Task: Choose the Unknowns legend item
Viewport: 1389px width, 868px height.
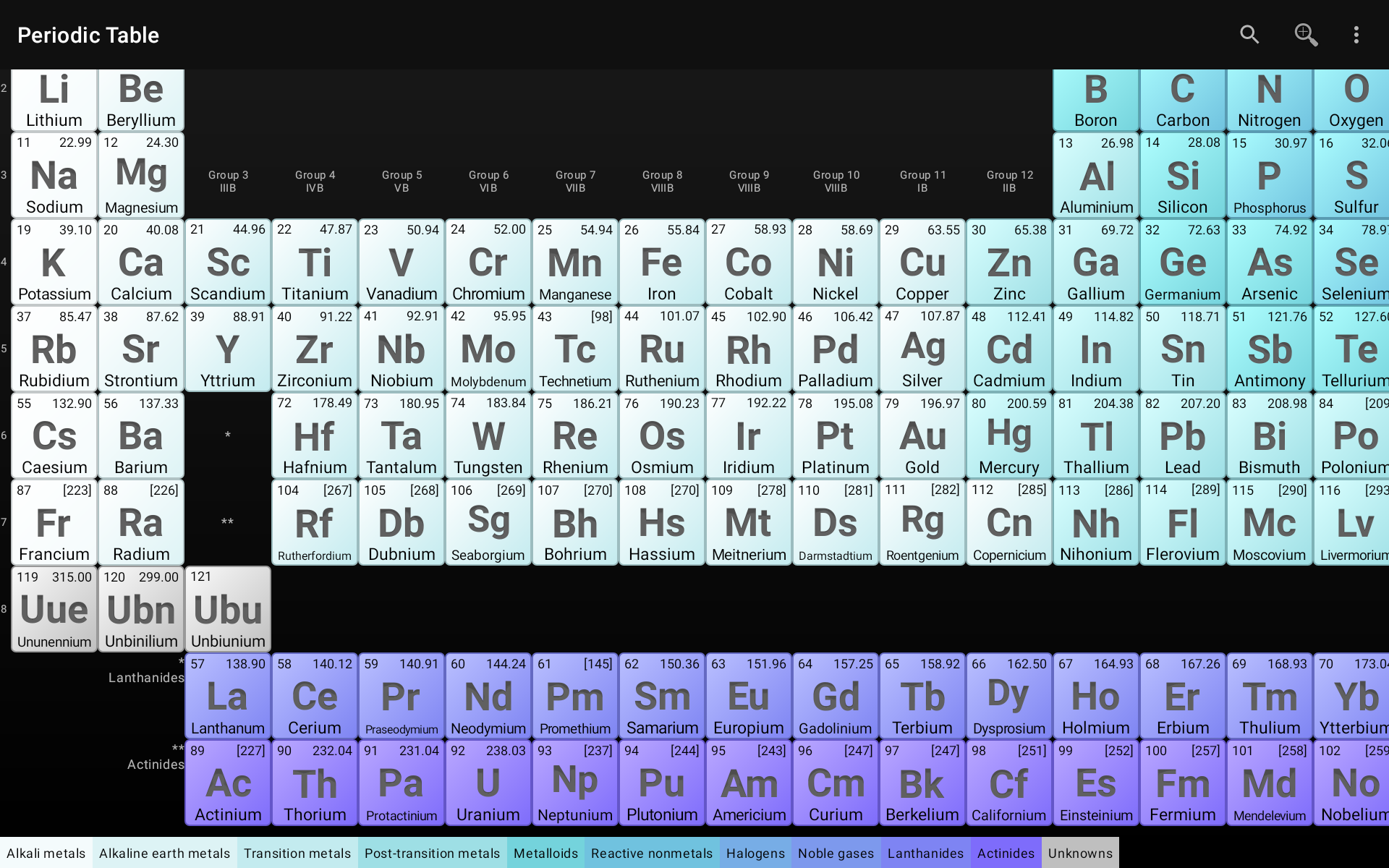Action: pos(1081,853)
